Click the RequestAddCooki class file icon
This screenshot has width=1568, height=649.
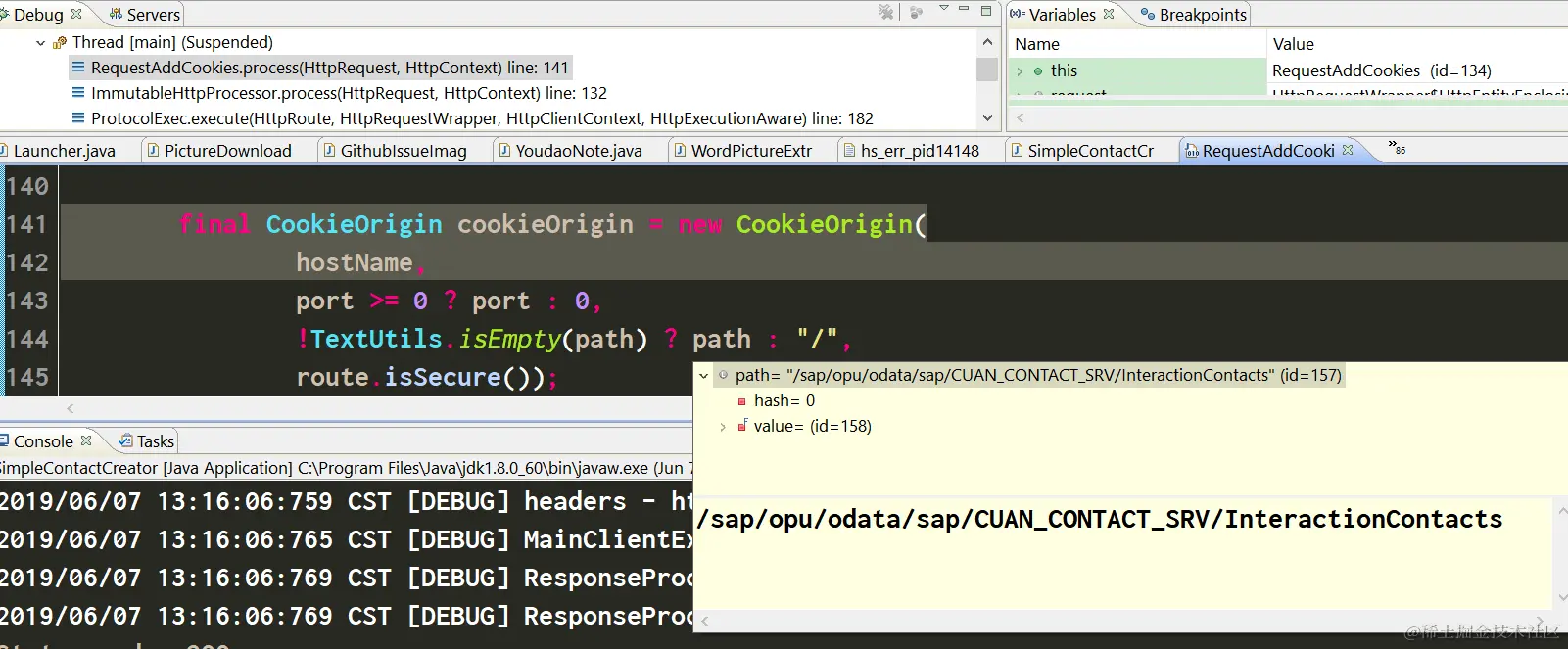[x=1192, y=151]
